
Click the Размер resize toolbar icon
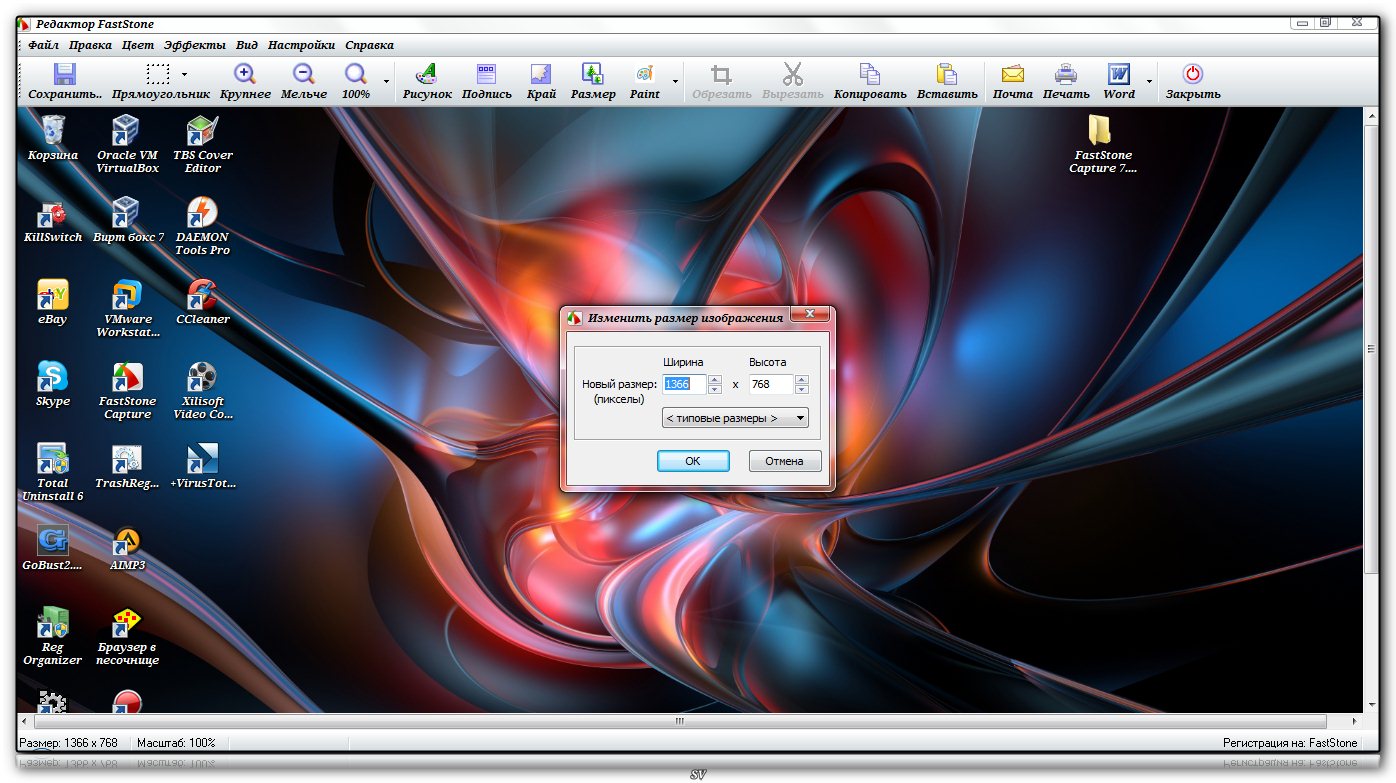click(593, 75)
